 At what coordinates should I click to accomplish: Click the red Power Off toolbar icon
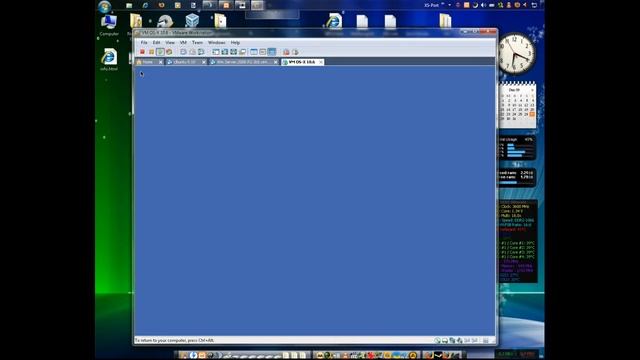142,52
